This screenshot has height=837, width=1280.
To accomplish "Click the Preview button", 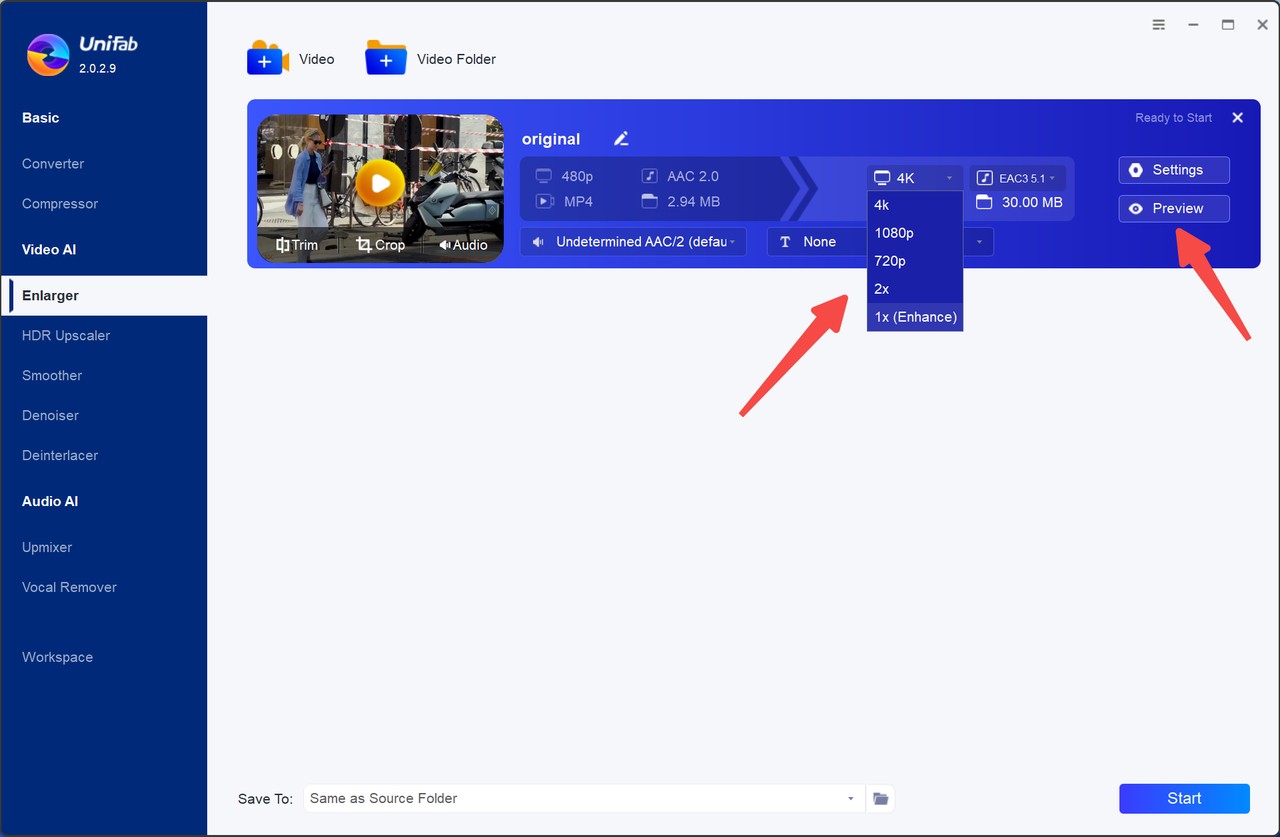I will 1174,209.
